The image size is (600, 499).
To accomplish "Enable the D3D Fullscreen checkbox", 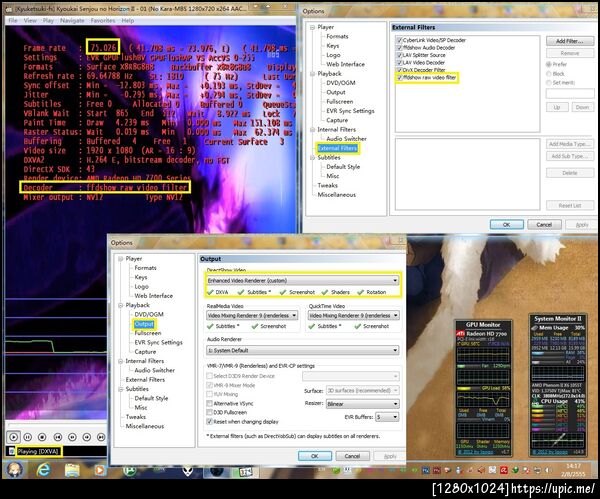I will pos(209,413).
